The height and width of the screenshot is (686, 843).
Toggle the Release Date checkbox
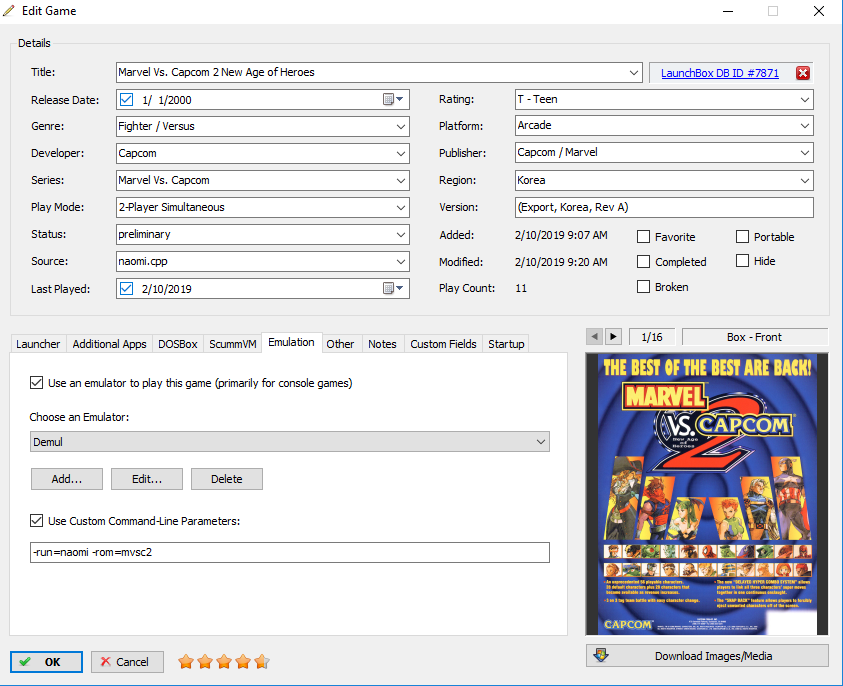[126, 99]
